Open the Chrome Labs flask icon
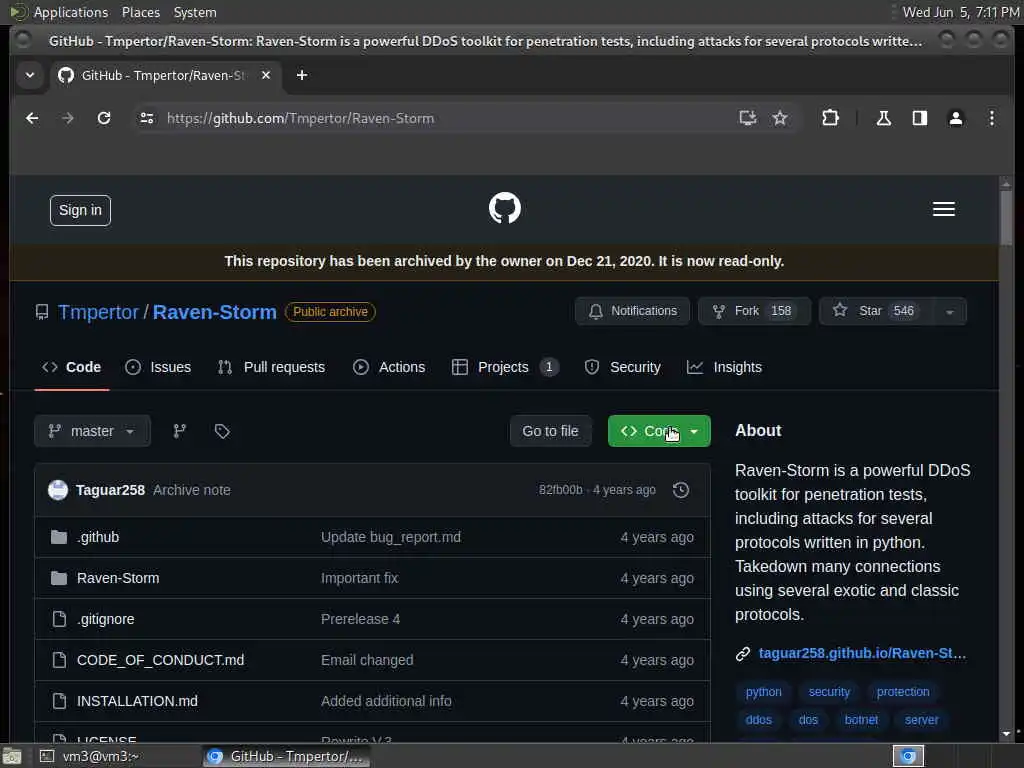This screenshot has width=1024, height=768. tap(884, 118)
